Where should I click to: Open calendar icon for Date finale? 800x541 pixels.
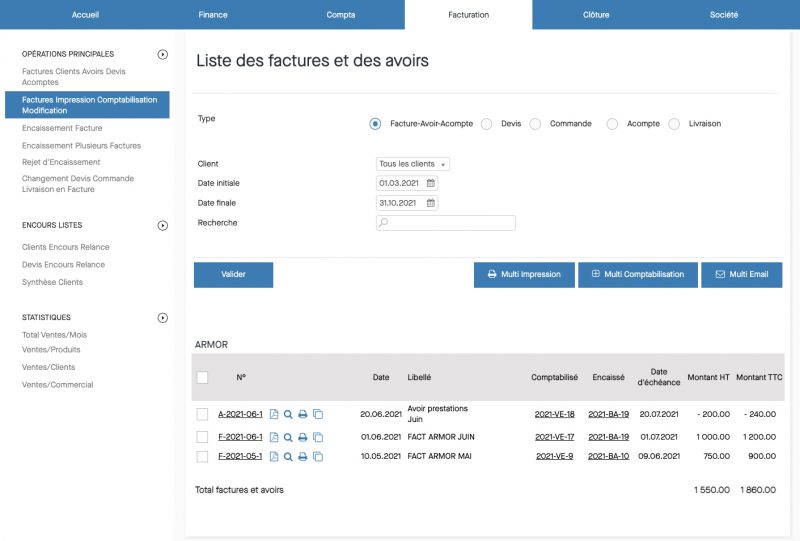[431, 203]
